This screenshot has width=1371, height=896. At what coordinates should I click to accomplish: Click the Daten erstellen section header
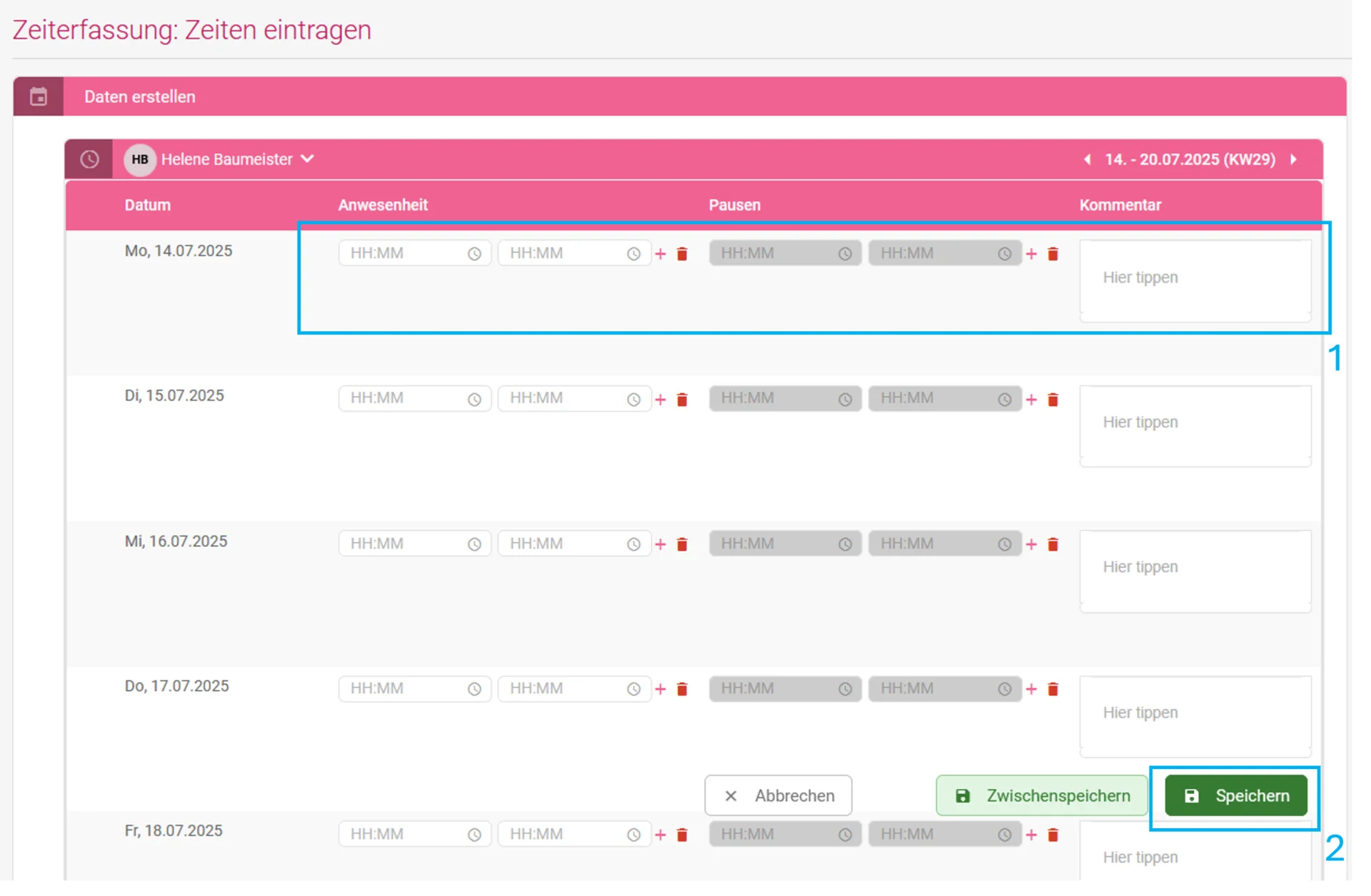680,96
